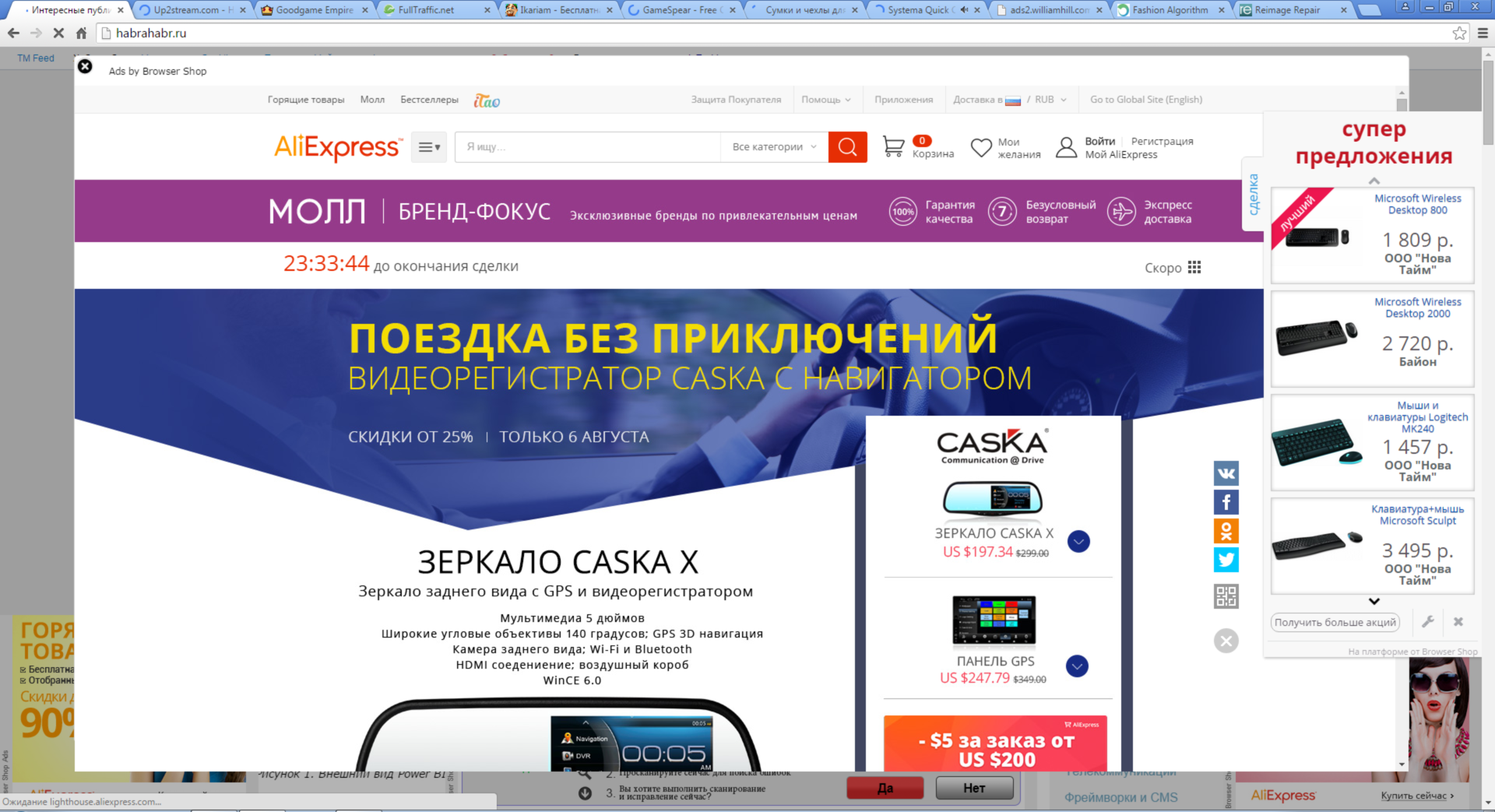1495x812 pixels.
Task: Open the 'Клавиатура+мышь Microsoft Sculpt' offer
Action: (x=1373, y=546)
